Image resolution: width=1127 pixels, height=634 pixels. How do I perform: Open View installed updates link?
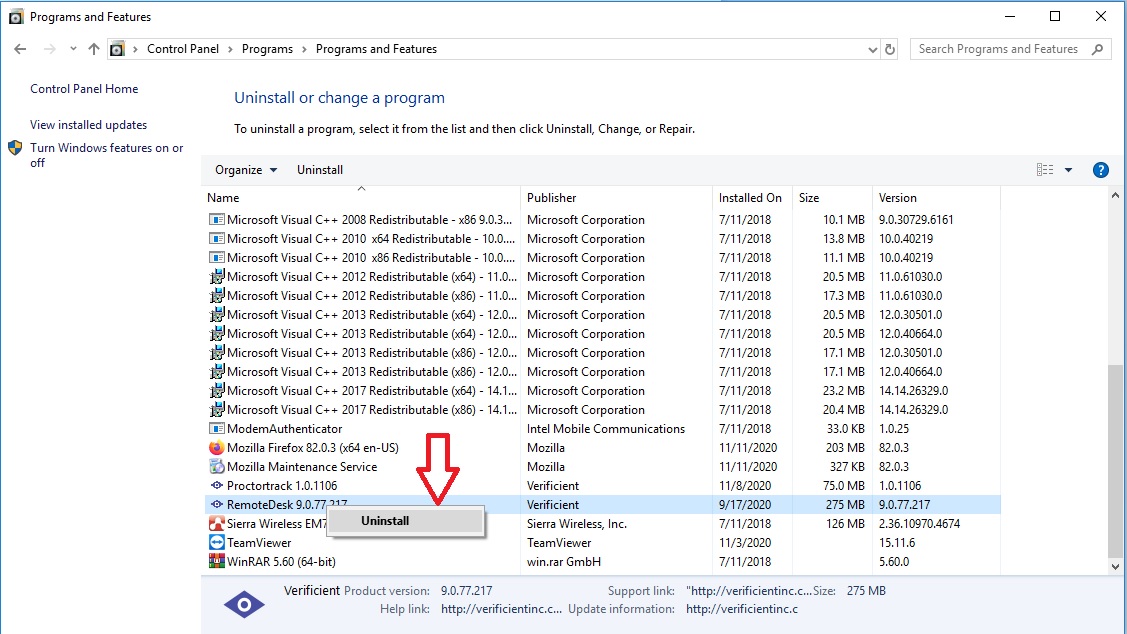coord(88,124)
